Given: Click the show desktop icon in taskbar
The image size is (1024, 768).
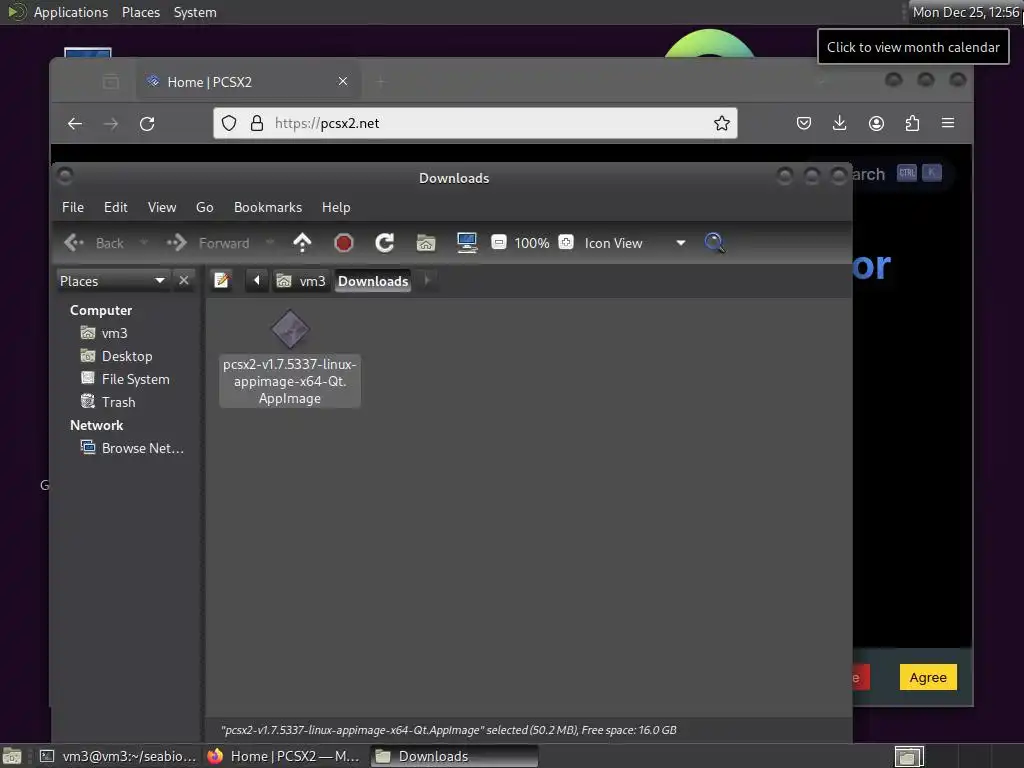Looking at the screenshot, I should coord(12,756).
